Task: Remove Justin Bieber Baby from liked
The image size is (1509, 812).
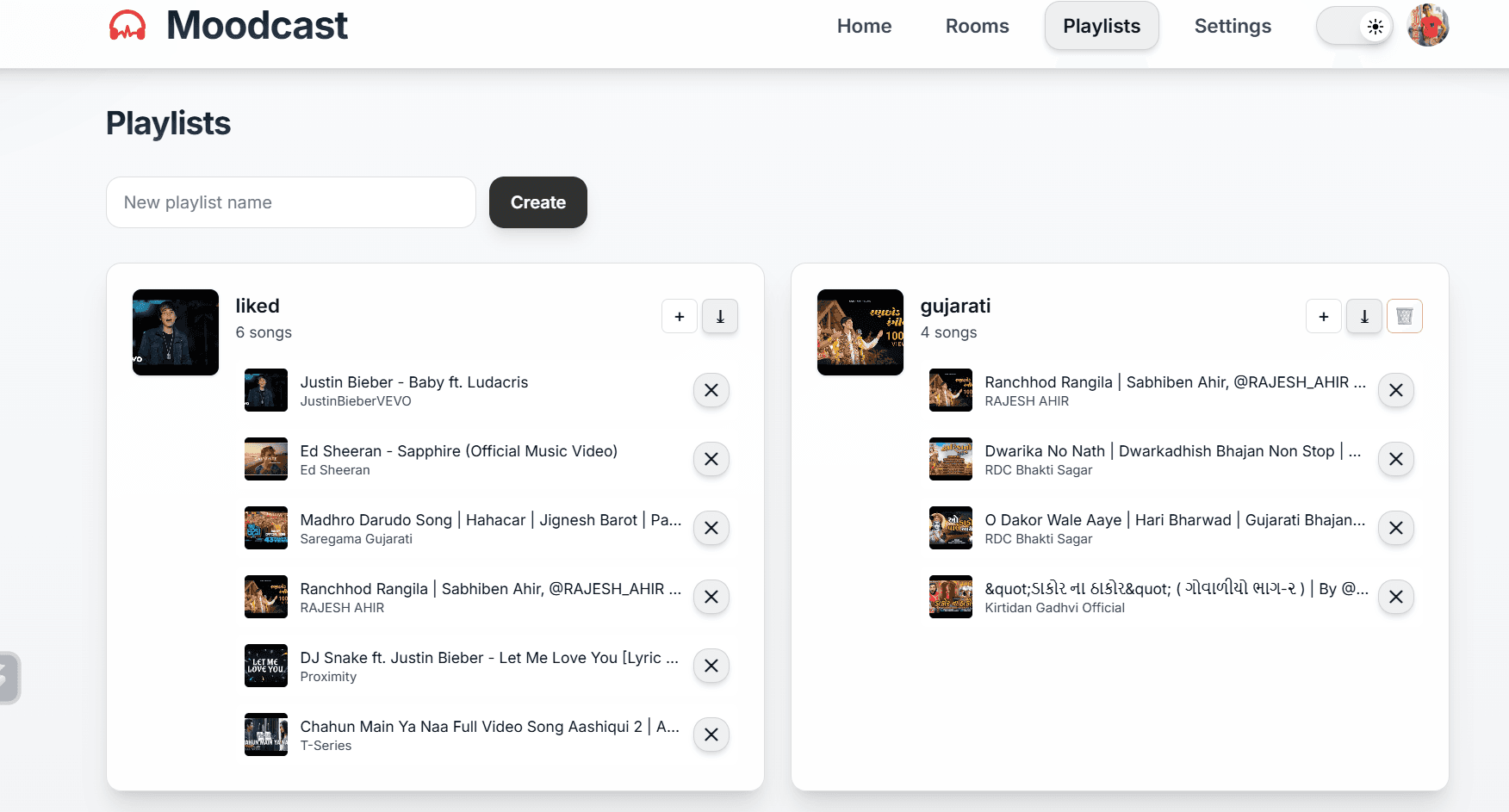Action: click(x=711, y=390)
